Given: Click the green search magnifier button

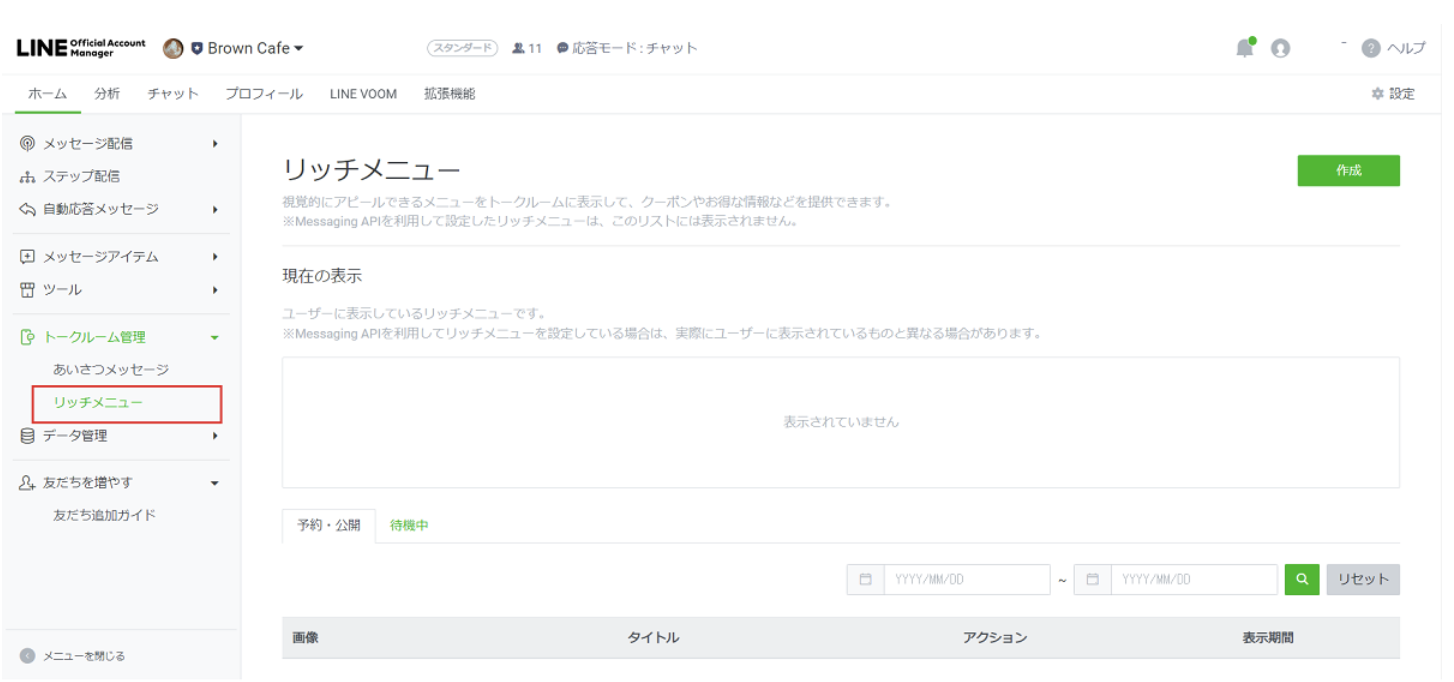Looking at the screenshot, I should pos(1302,579).
